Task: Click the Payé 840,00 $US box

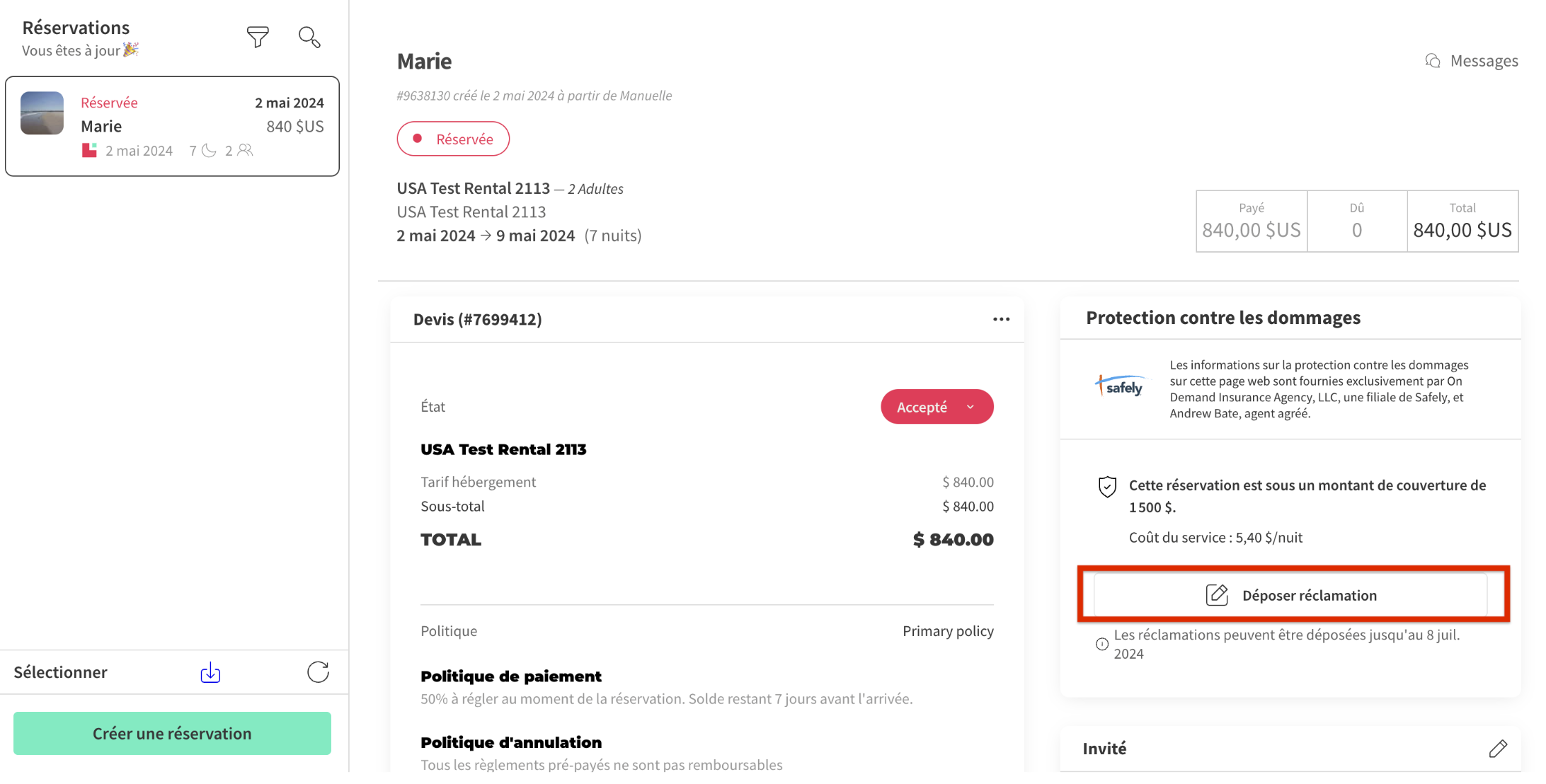Action: pyautogui.click(x=1251, y=221)
